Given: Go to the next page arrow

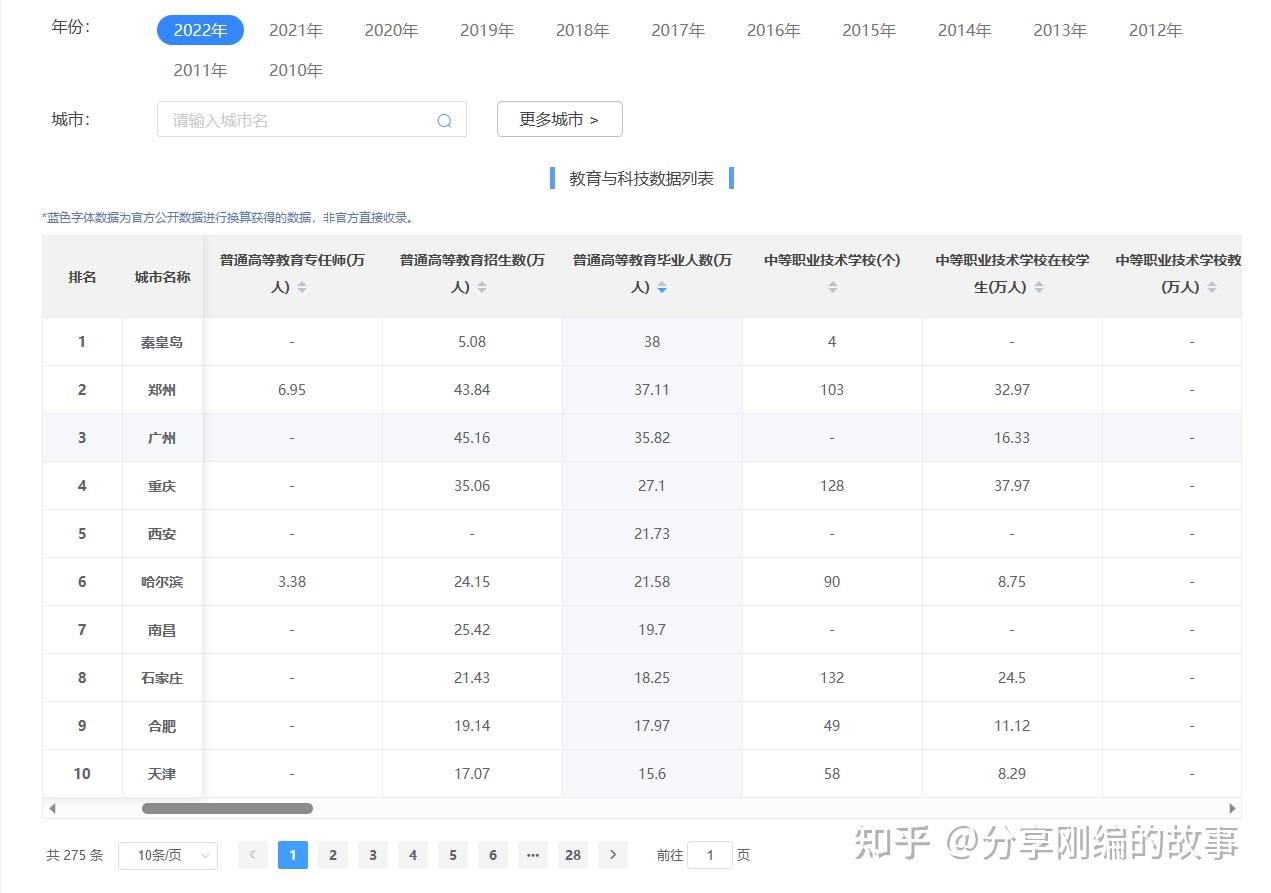Looking at the screenshot, I should 613,855.
